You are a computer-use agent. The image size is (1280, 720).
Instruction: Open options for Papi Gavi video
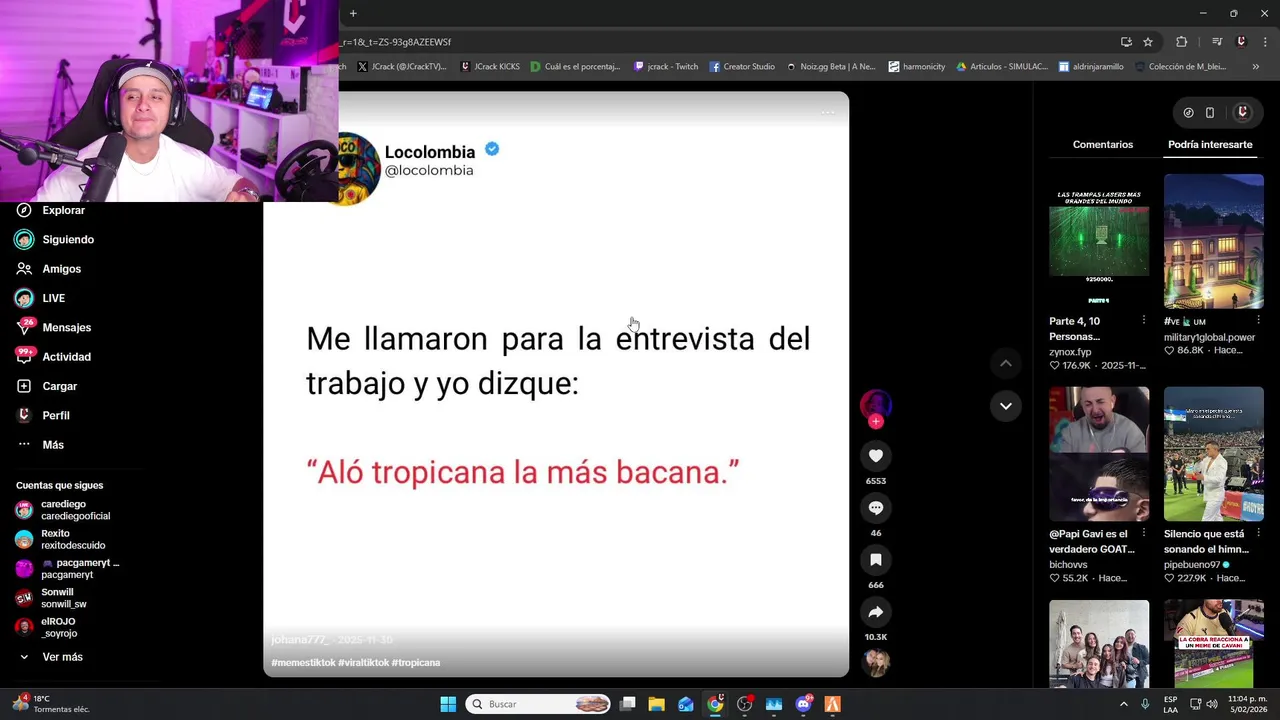(x=1144, y=534)
